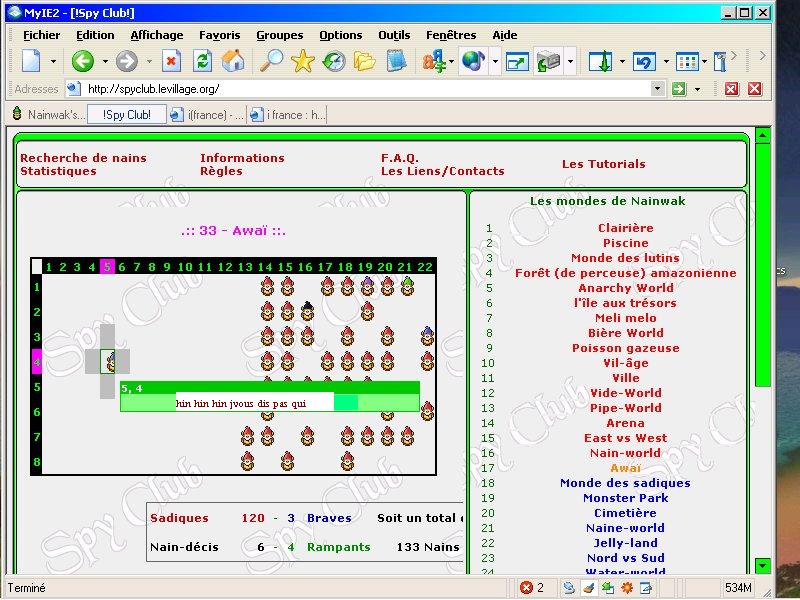Switch to the Nainwak's tab

tap(49, 114)
